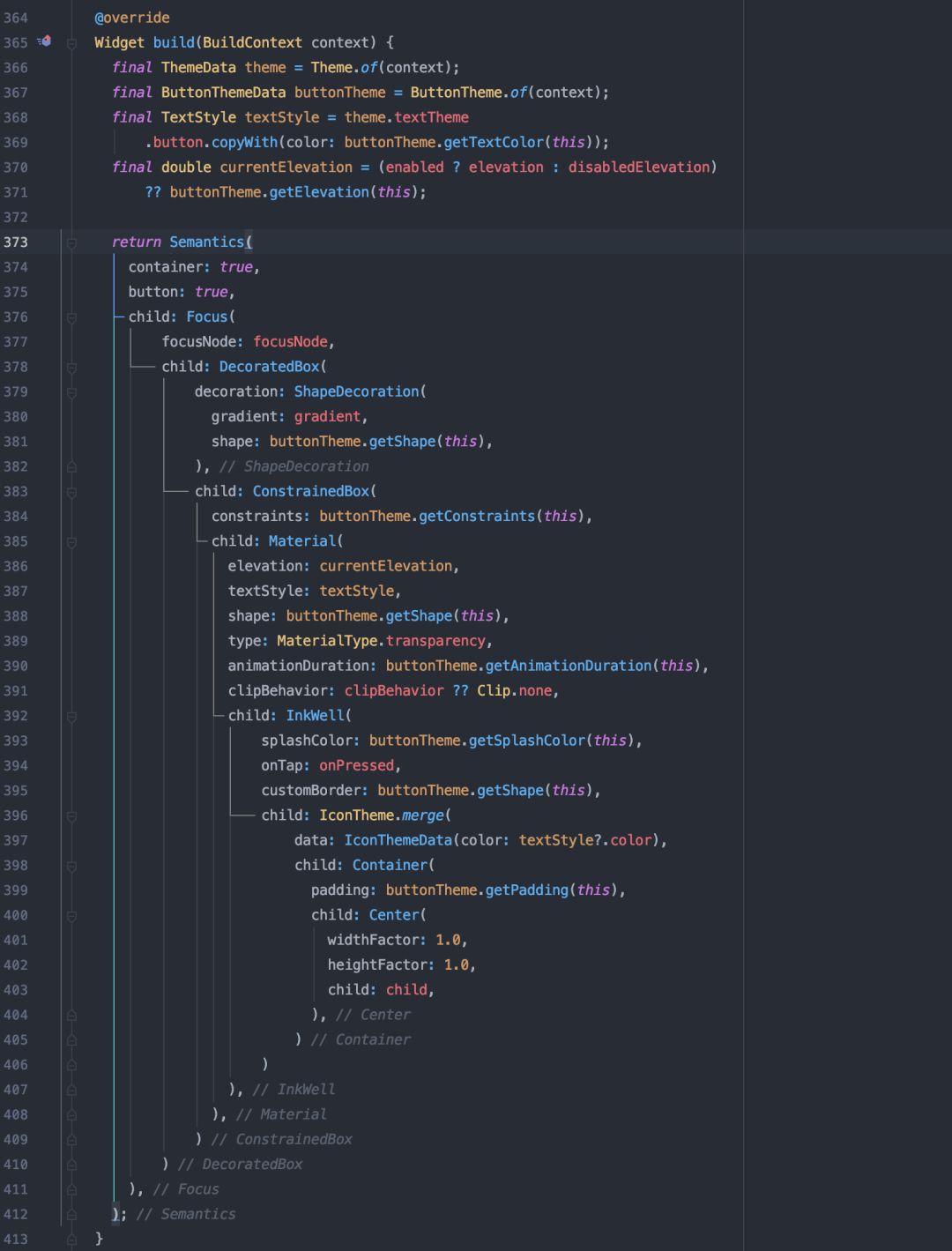This screenshot has height=1251, width=952.
Task: Click MaterialType on line 389
Action: click(327, 641)
